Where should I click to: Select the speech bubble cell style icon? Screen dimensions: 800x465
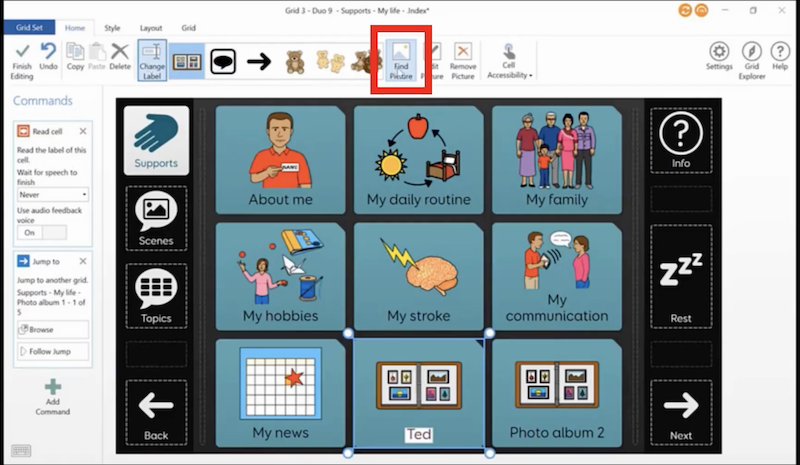point(223,61)
